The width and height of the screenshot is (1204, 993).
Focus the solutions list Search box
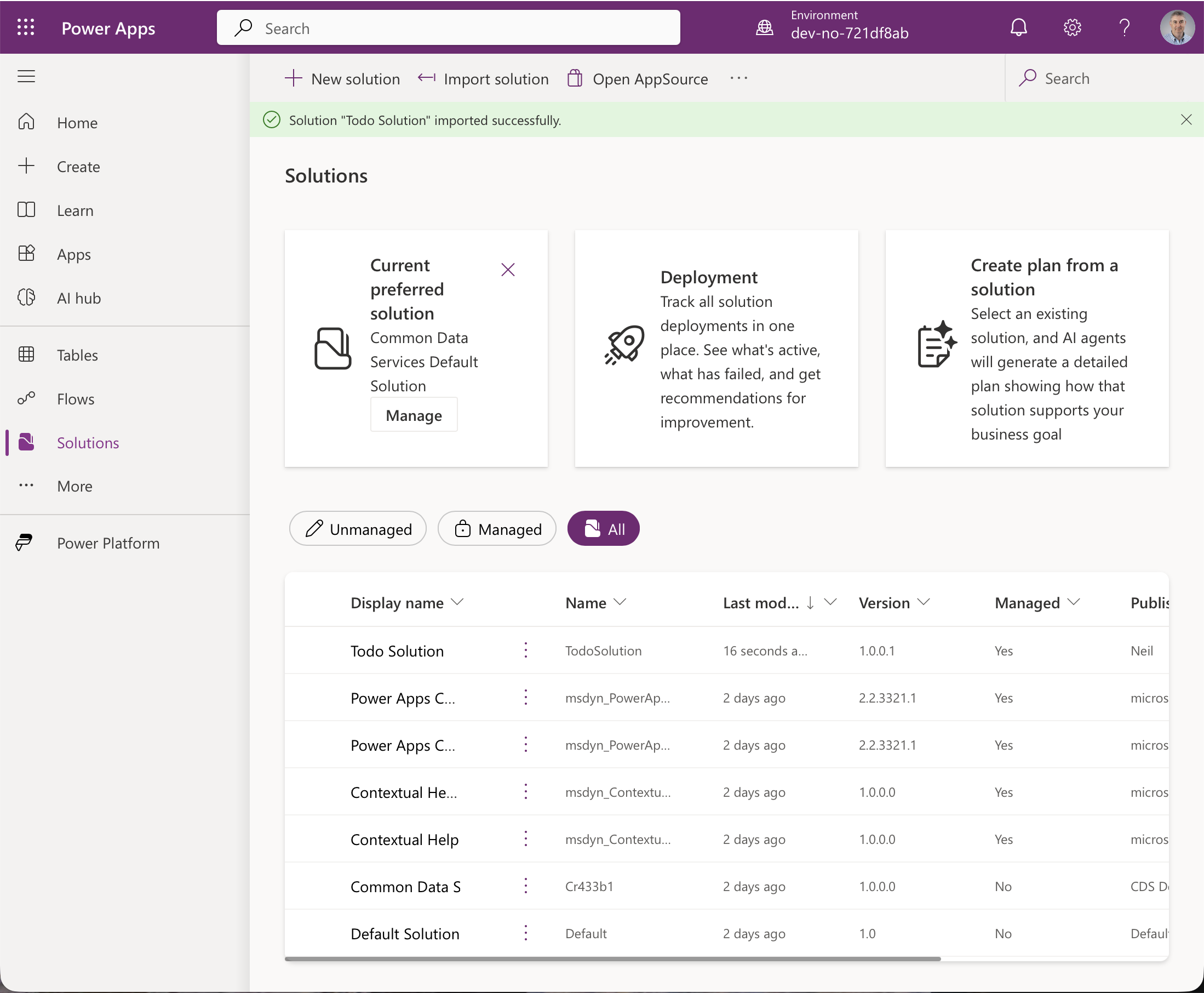click(1104, 78)
